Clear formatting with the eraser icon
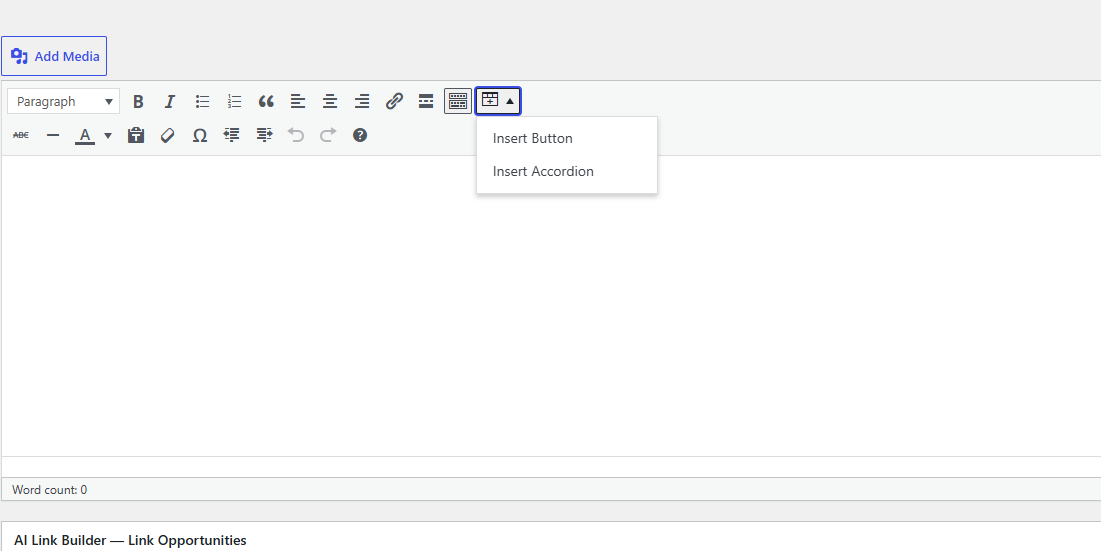The width and height of the screenshot is (1101, 551). 167,135
